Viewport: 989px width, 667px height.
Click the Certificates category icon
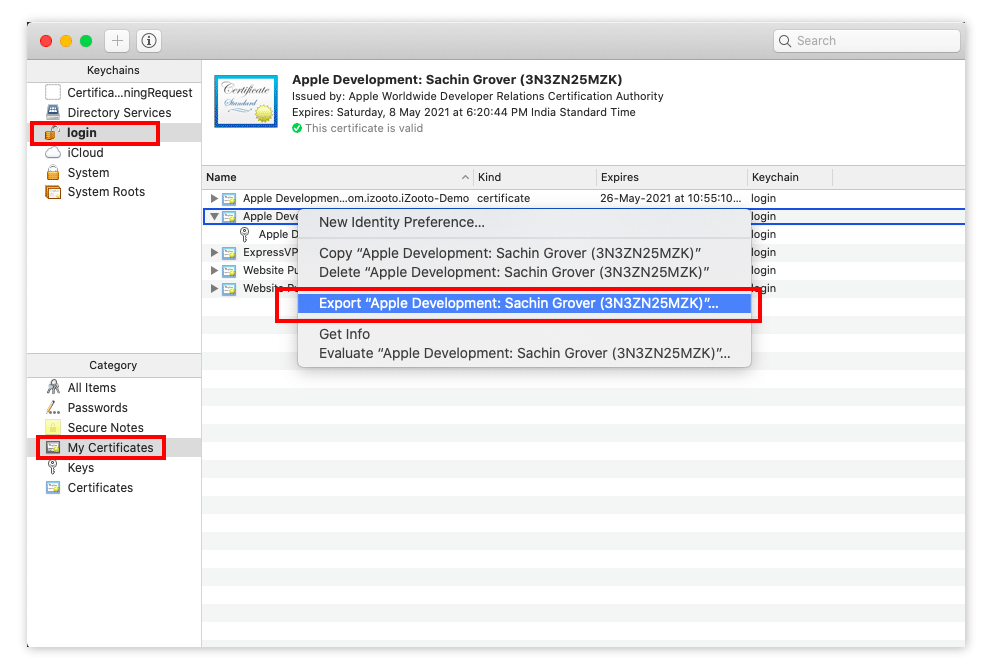[x=54, y=488]
